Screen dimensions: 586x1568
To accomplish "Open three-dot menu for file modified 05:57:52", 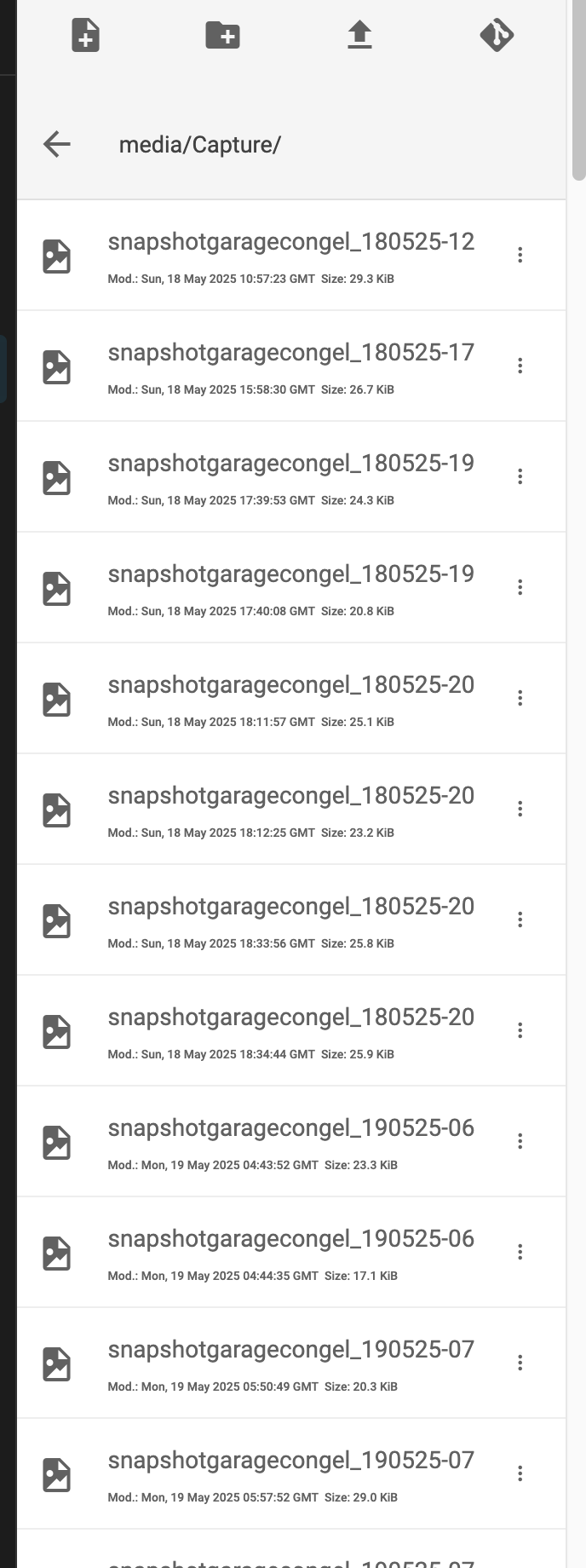I will pyautogui.click(x=520, y=1473).
